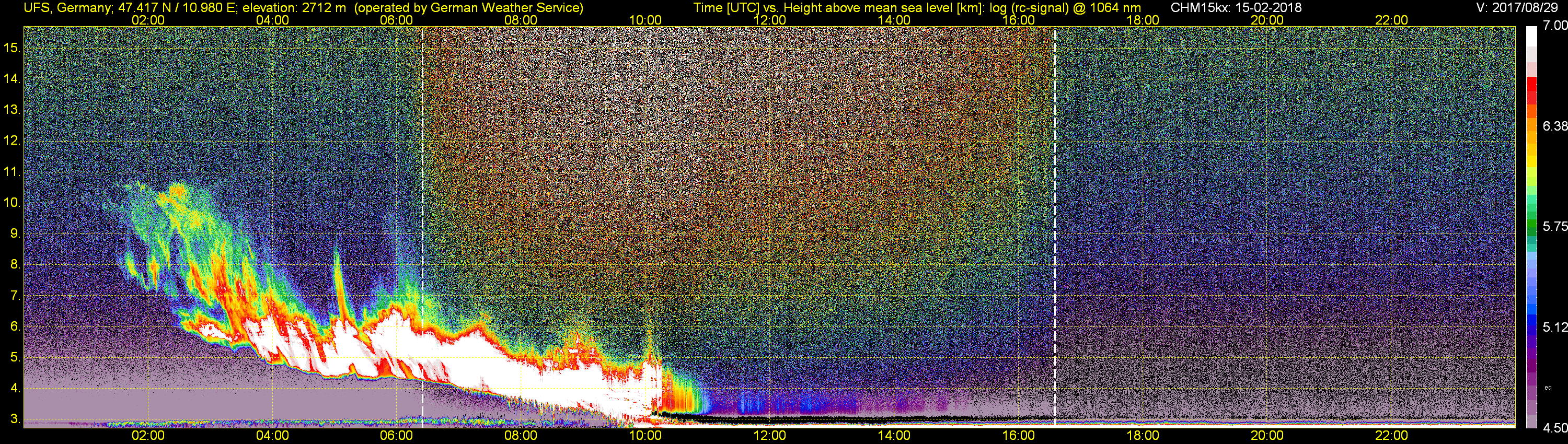Click the height axis label '8.'
Image resolution: width=1568 pixels, height=444 pixels.
[15, 265]
